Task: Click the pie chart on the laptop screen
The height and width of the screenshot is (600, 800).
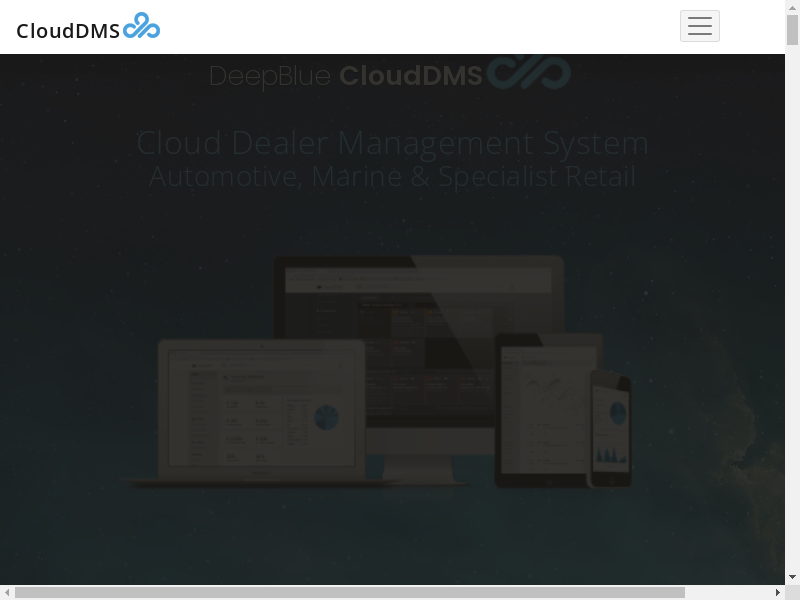Action: (326, 418)
